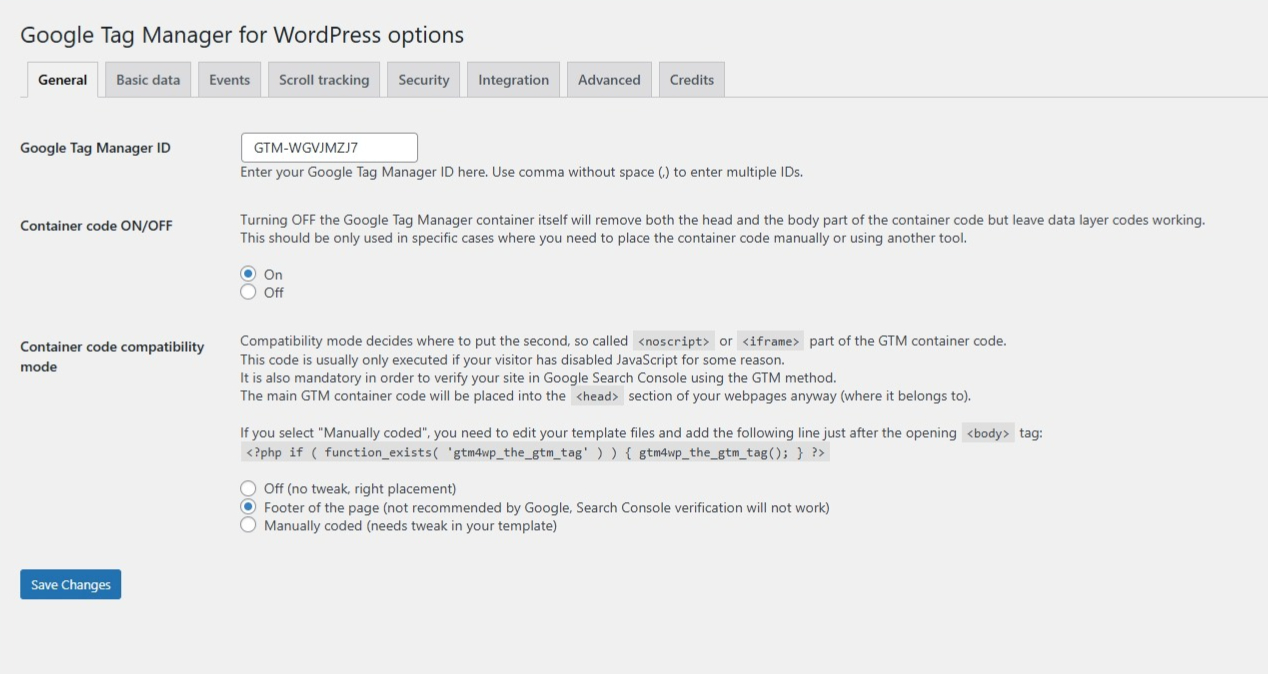View the Credits tab

[x=691, y=80]
